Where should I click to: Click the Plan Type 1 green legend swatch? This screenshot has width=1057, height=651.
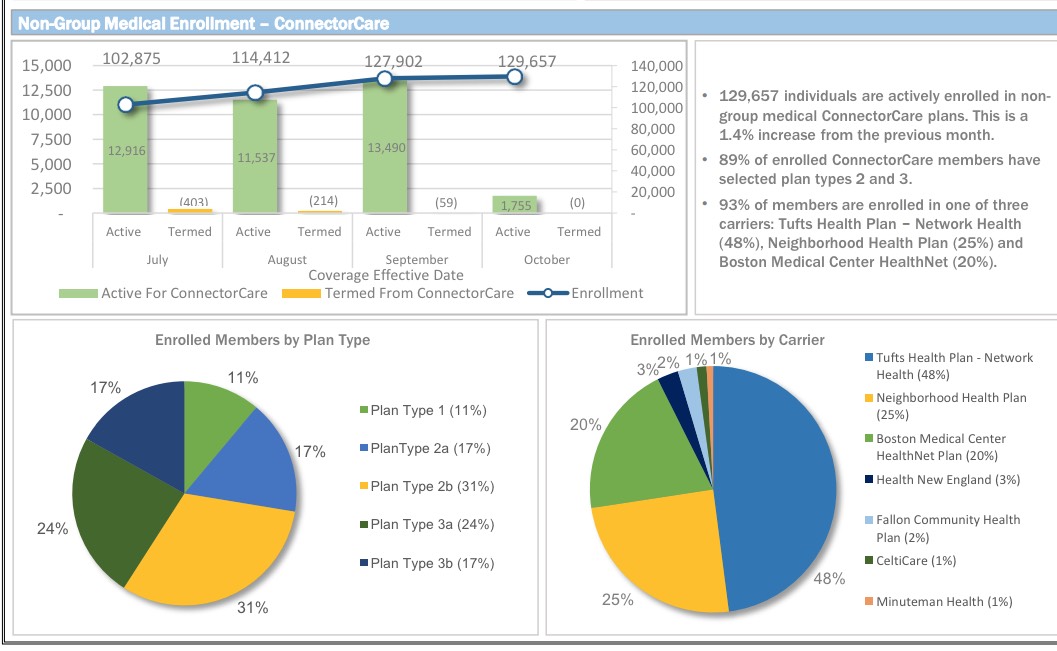click(x=364, y=411)
